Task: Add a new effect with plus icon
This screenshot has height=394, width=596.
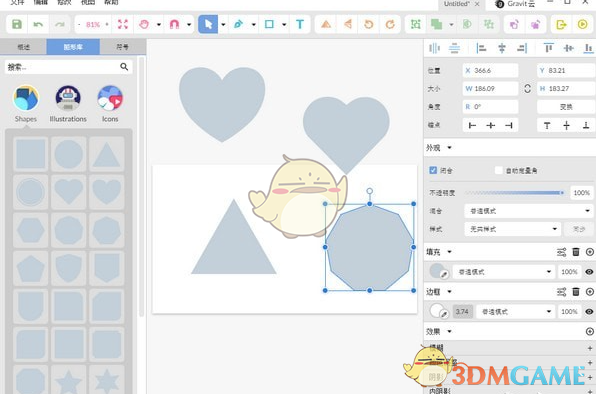Action: coord(590,331)
